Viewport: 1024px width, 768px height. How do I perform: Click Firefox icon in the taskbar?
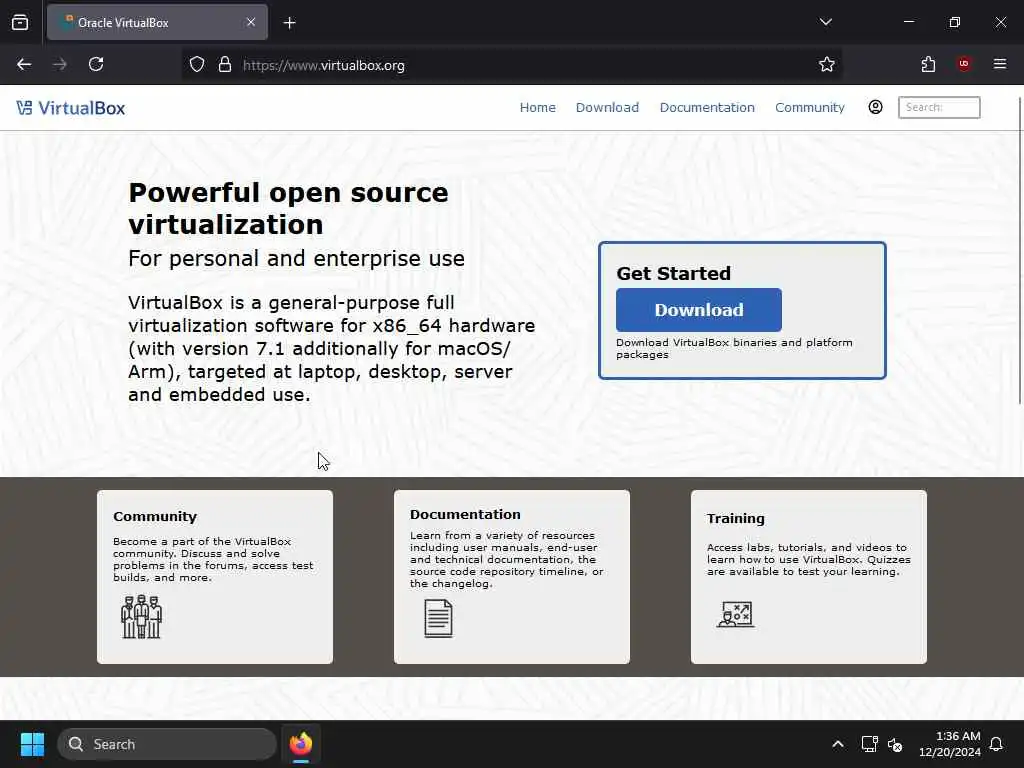pos(301,744)
